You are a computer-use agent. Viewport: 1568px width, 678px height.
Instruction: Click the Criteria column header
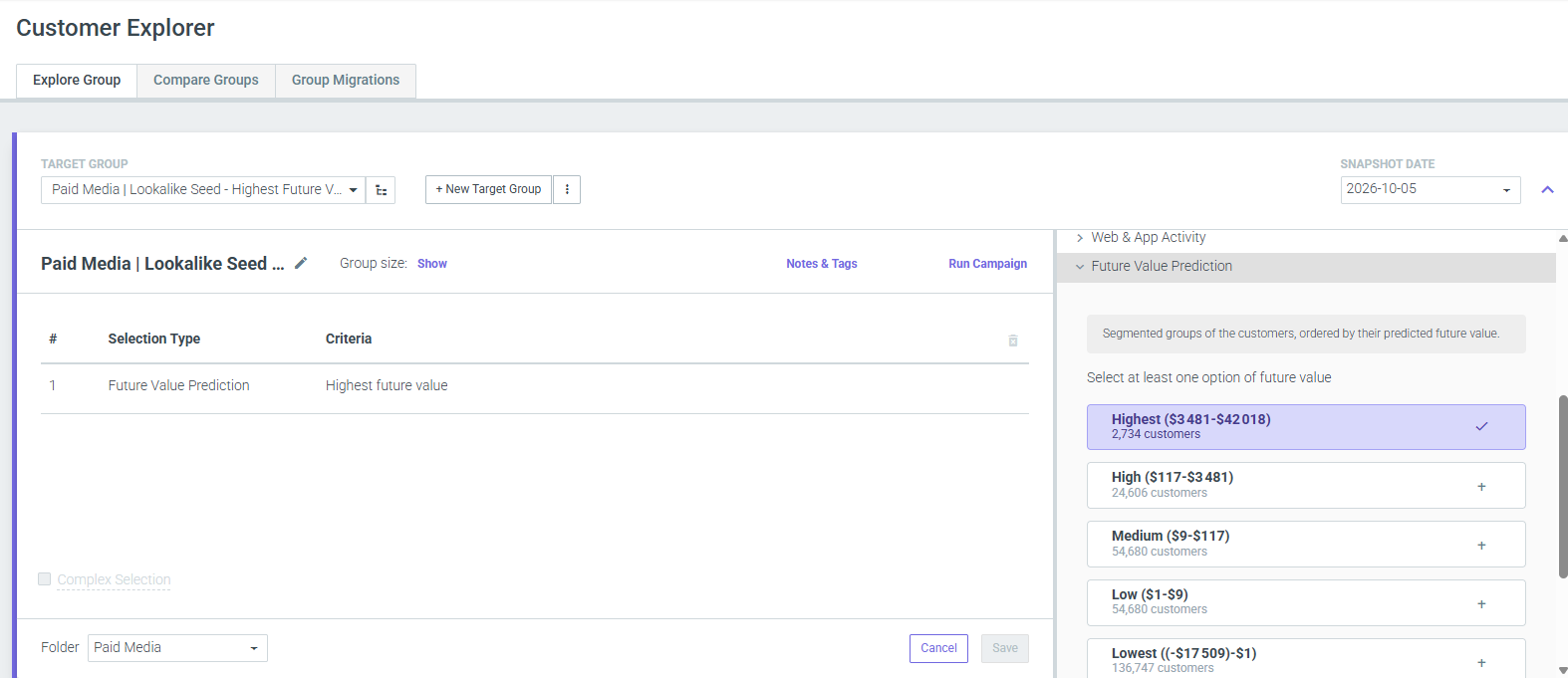(x=349, y=339)
